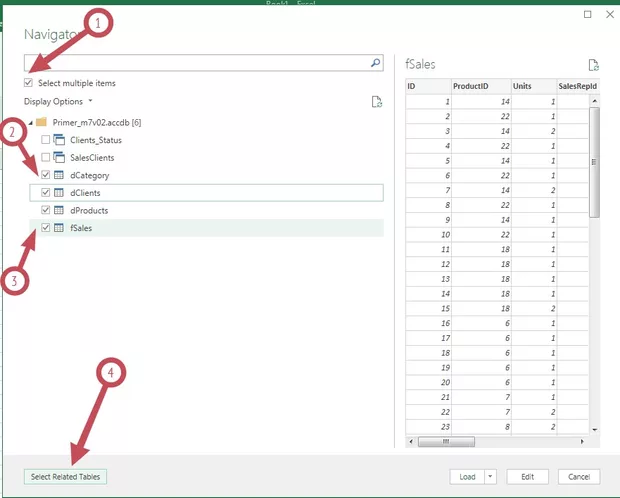The width and height of the screenshot is (620, 498).
Task: Check the SalesClients checkbox
Action: coord(45,157)
